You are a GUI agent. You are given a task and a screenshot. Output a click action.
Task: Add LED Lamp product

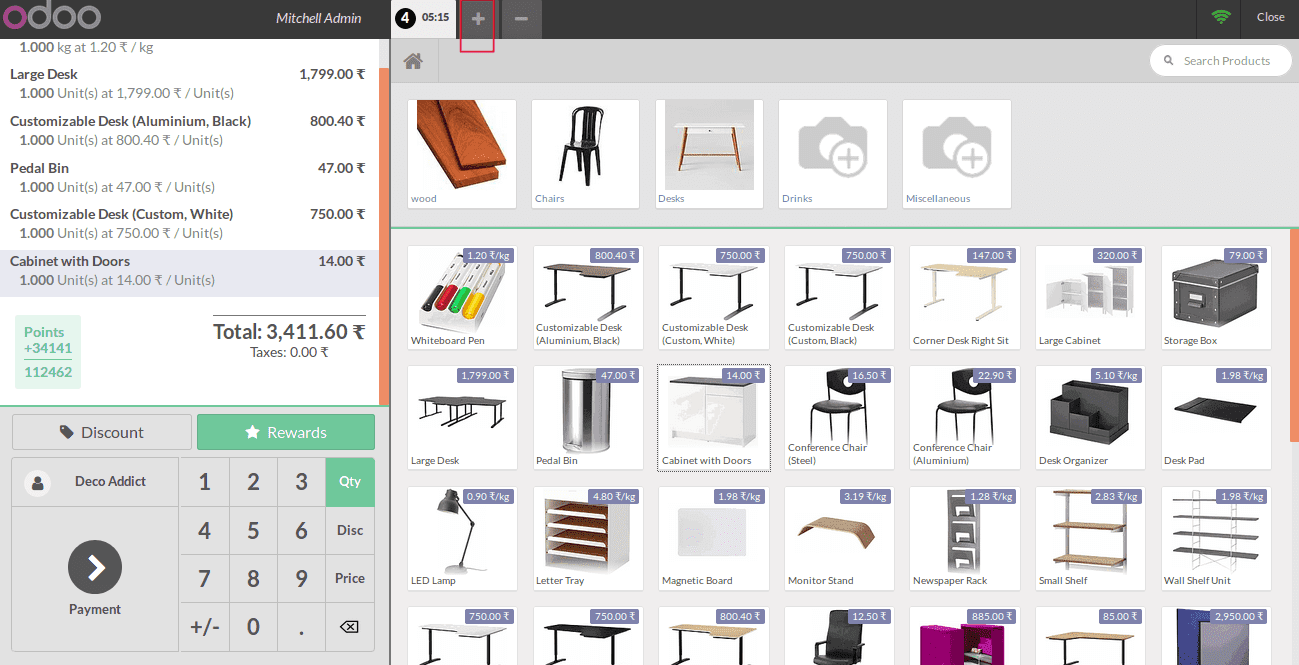(463, 538)
